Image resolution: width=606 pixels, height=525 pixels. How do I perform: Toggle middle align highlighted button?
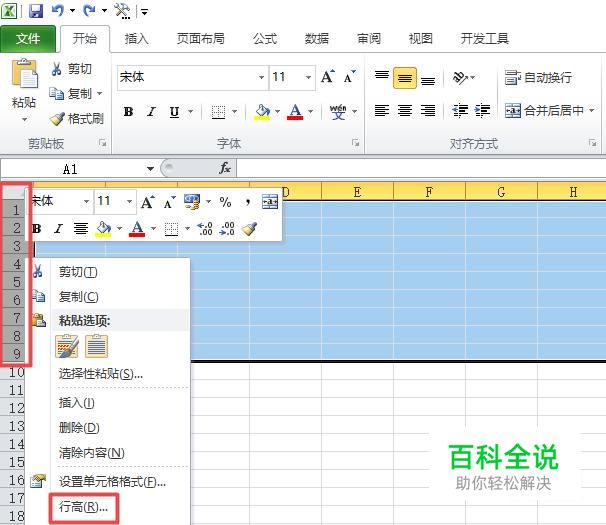(405, 78)
